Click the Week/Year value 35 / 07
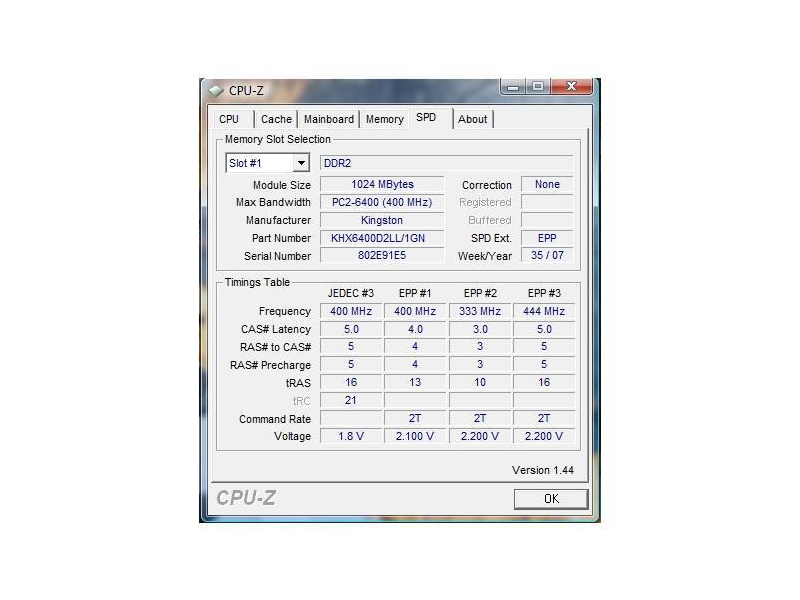This screenshot has width=800, height=600. (547, 256)
